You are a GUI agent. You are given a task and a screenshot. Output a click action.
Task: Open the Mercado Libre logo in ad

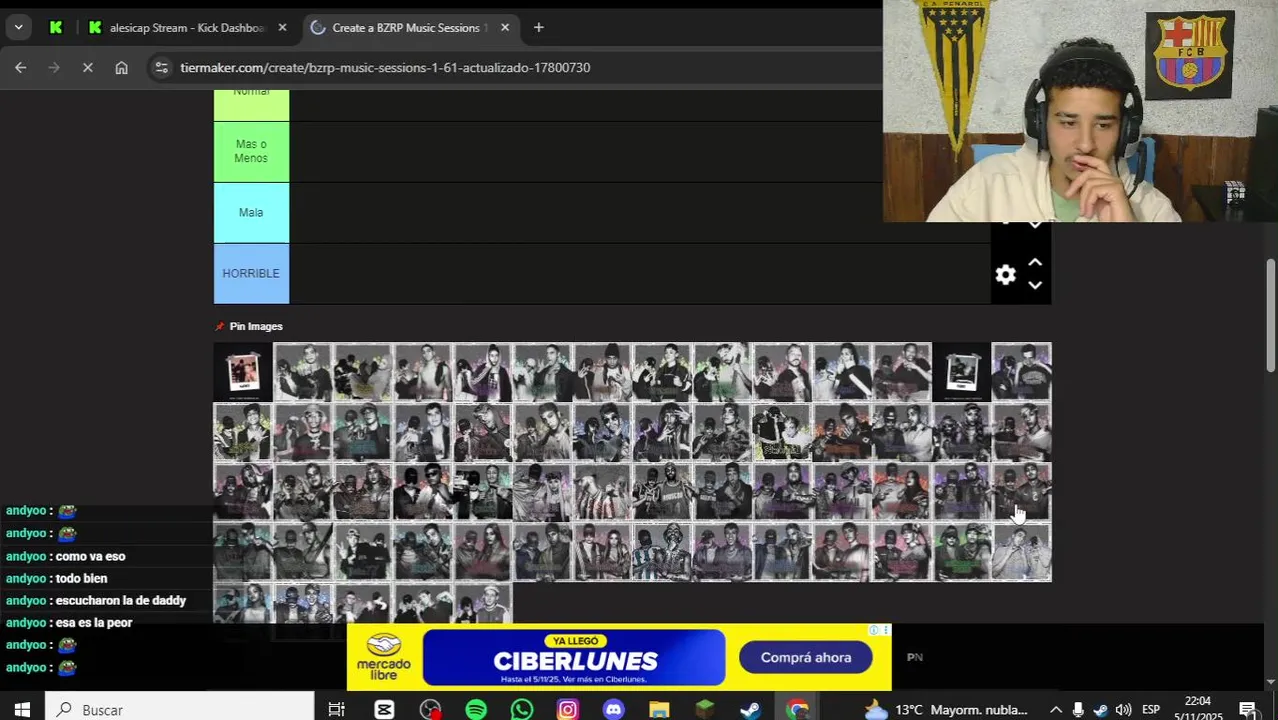coord(384,657)
